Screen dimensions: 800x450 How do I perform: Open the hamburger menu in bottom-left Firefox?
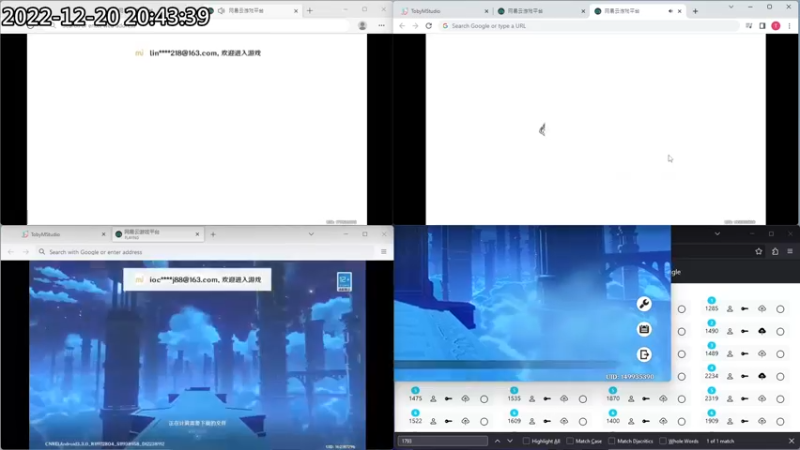coord(384,252)
